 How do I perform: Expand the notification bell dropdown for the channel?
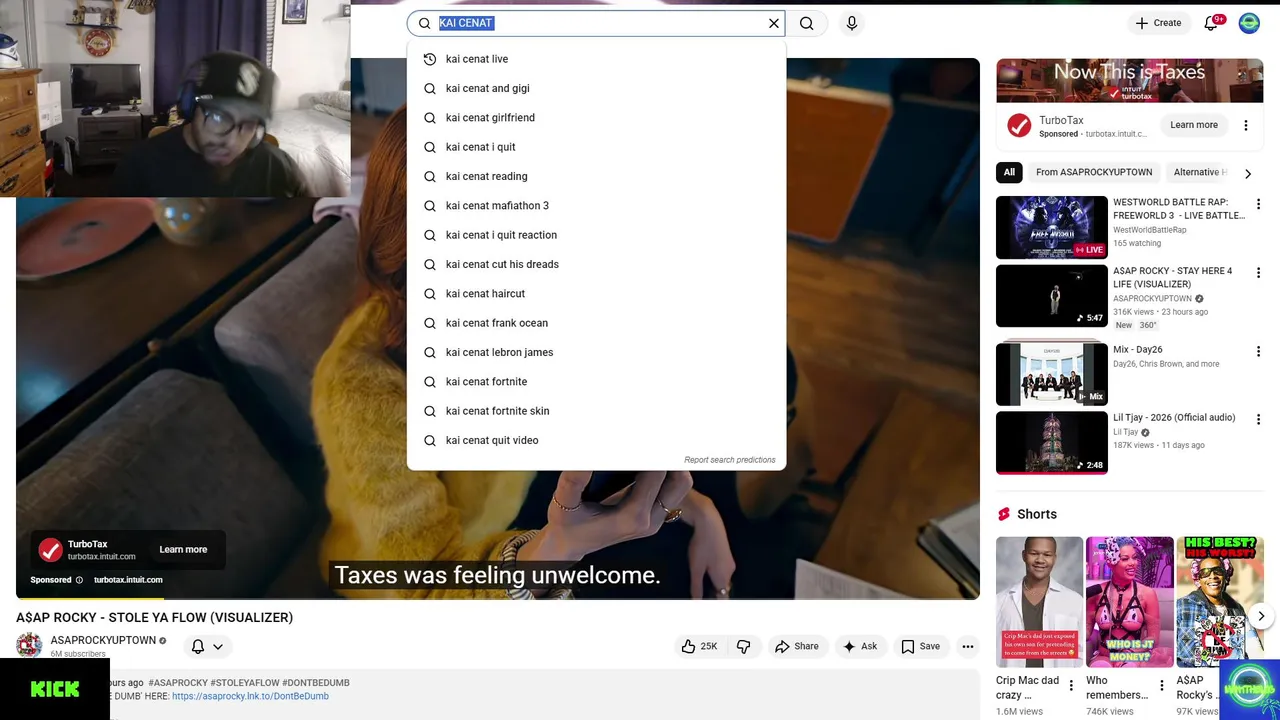(x=207, y=647)
